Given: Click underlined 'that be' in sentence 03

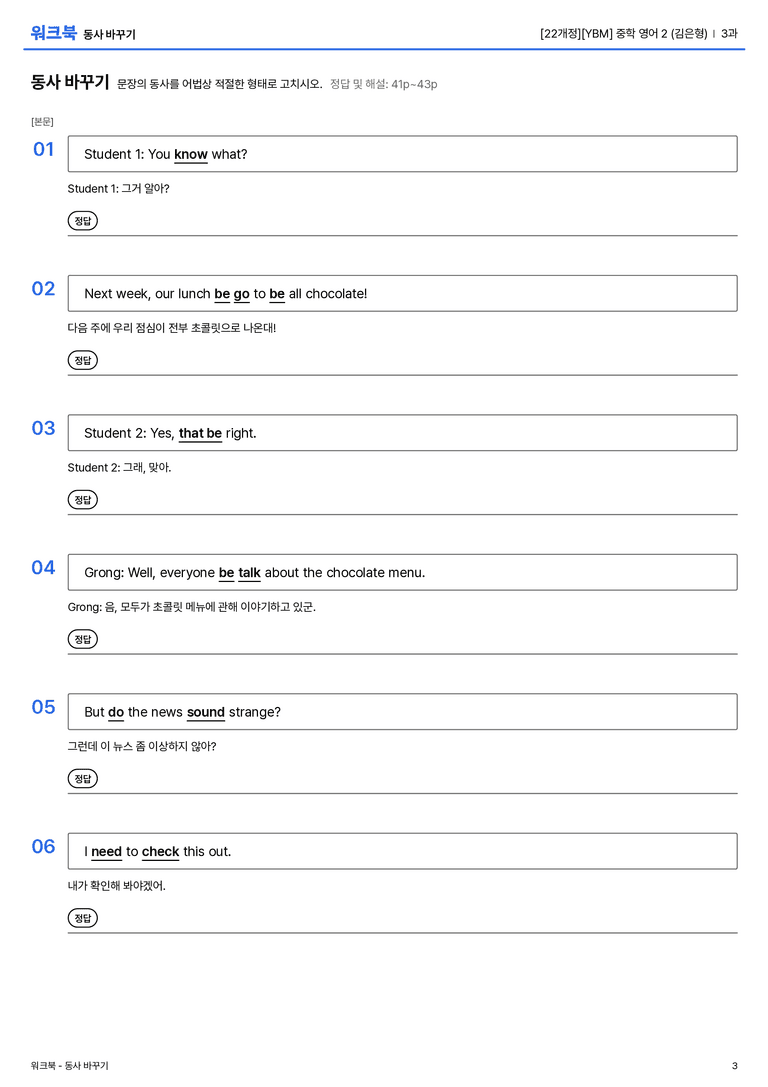Looking at the screenshot, I should [200, 433].
